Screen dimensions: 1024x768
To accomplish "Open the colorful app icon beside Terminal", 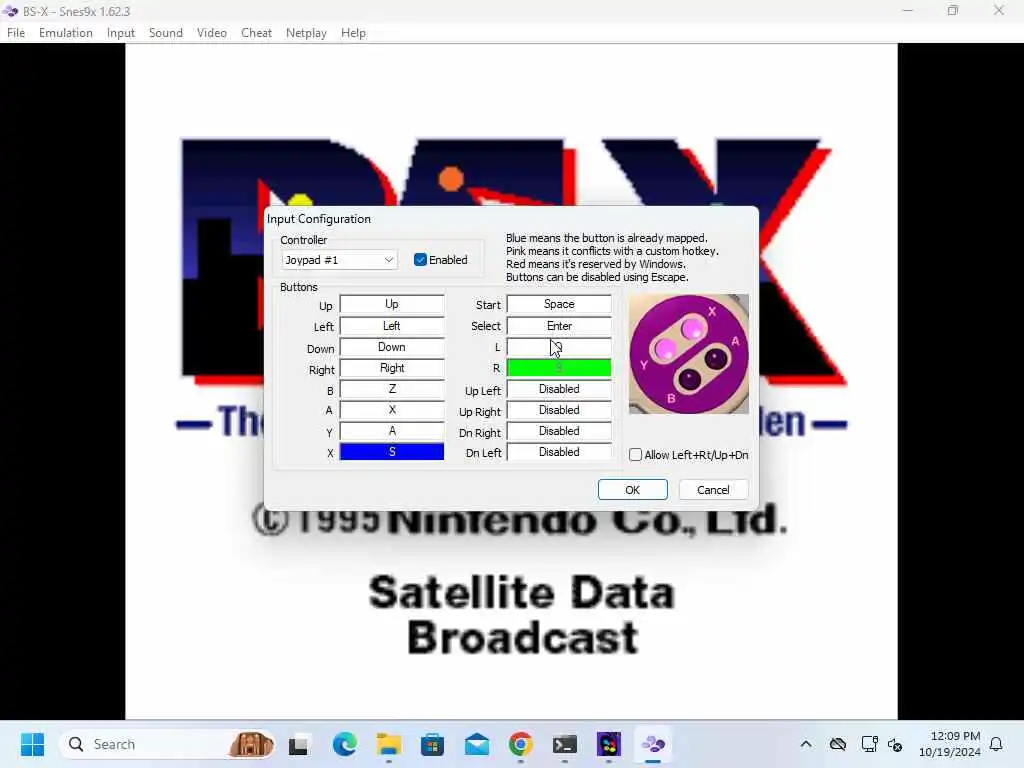I will [609, 744].
